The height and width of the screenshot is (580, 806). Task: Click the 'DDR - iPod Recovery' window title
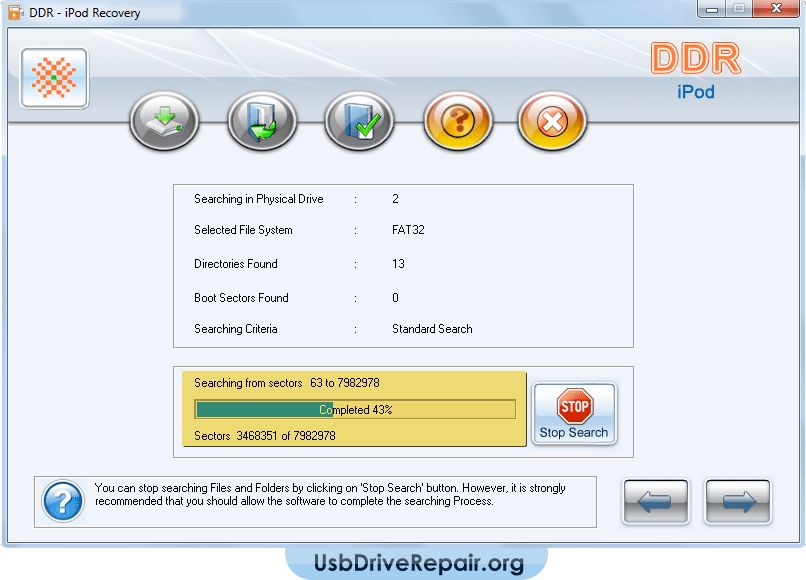[85, 13]
